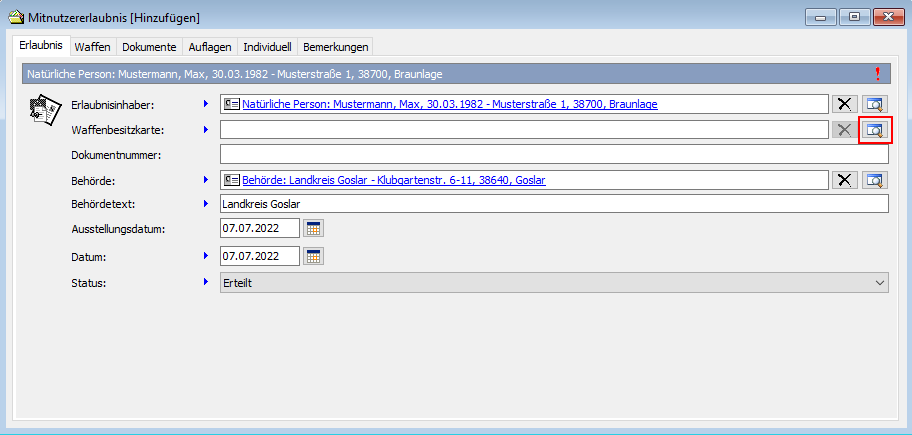Click the empty Waffenbesitzkarte field
912x435 pixels.
523,130
